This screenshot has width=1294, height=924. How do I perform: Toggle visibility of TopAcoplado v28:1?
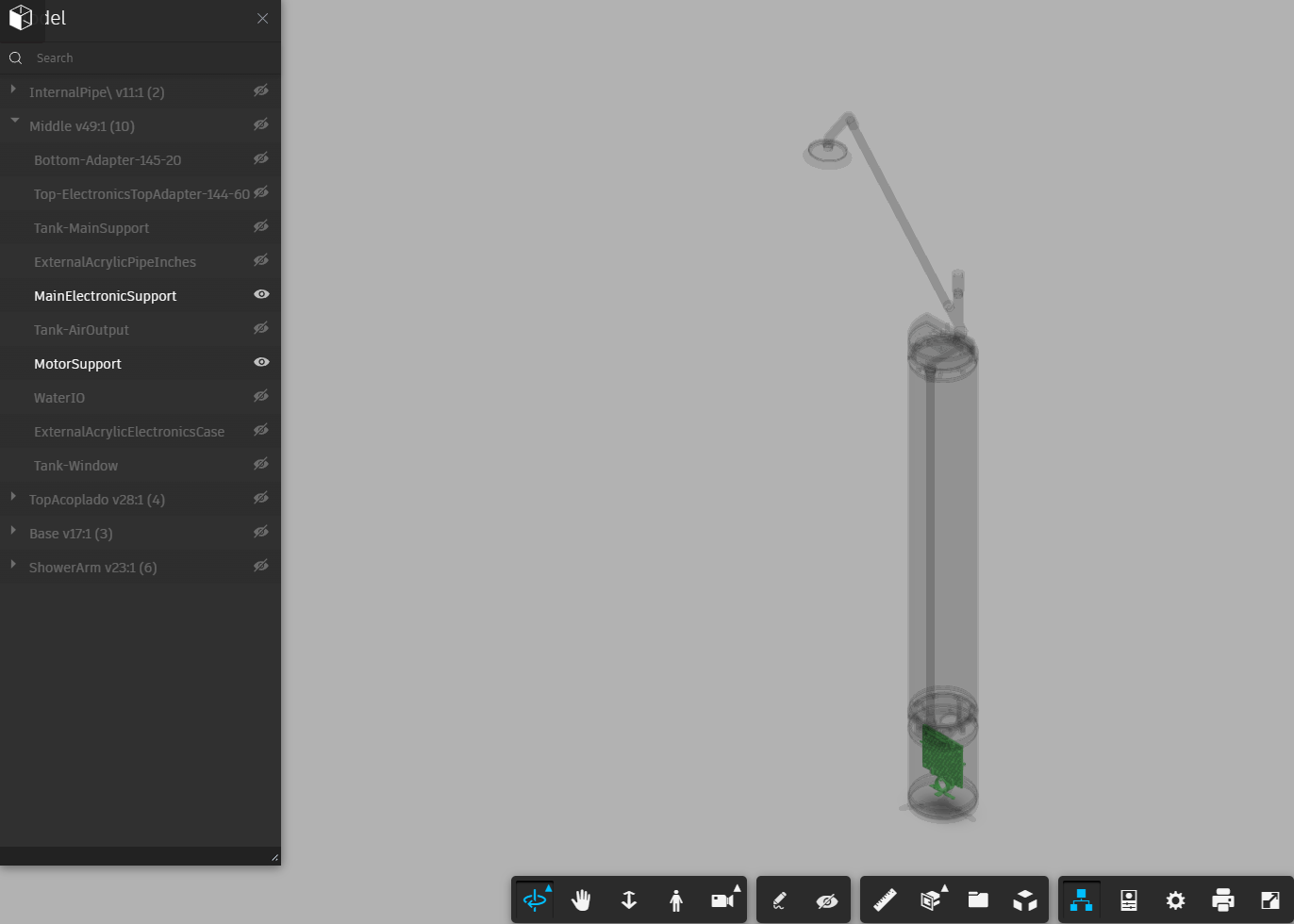coord(261,498)
